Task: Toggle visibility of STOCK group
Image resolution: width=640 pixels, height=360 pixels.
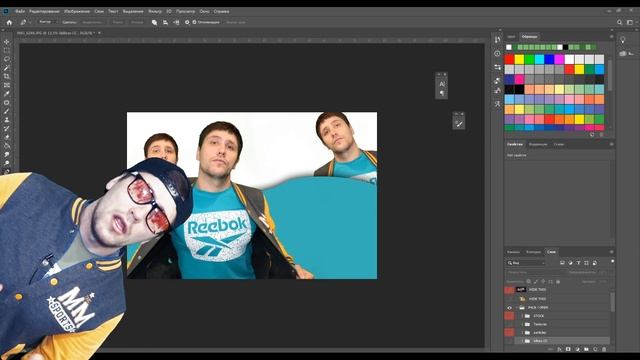Action: (x=509, y=316)
